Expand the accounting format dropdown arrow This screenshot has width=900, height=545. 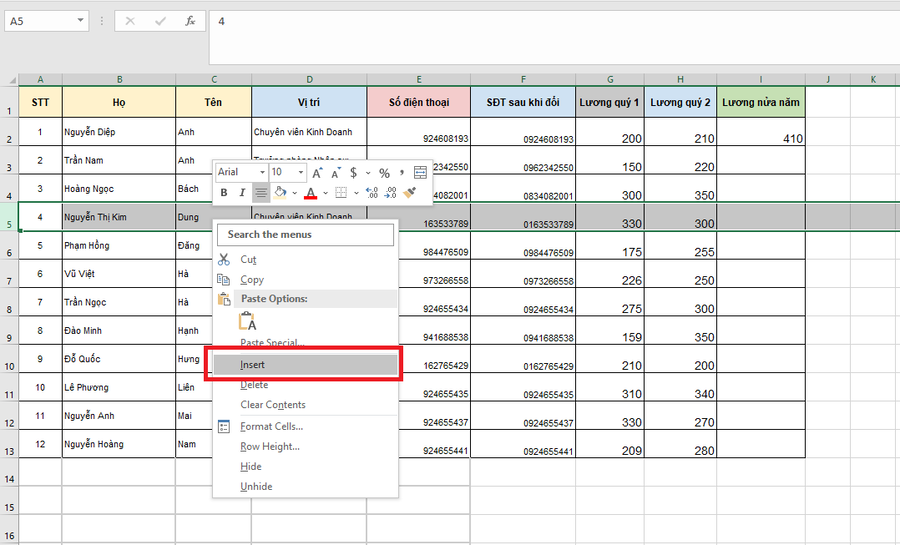click(368, 173)
